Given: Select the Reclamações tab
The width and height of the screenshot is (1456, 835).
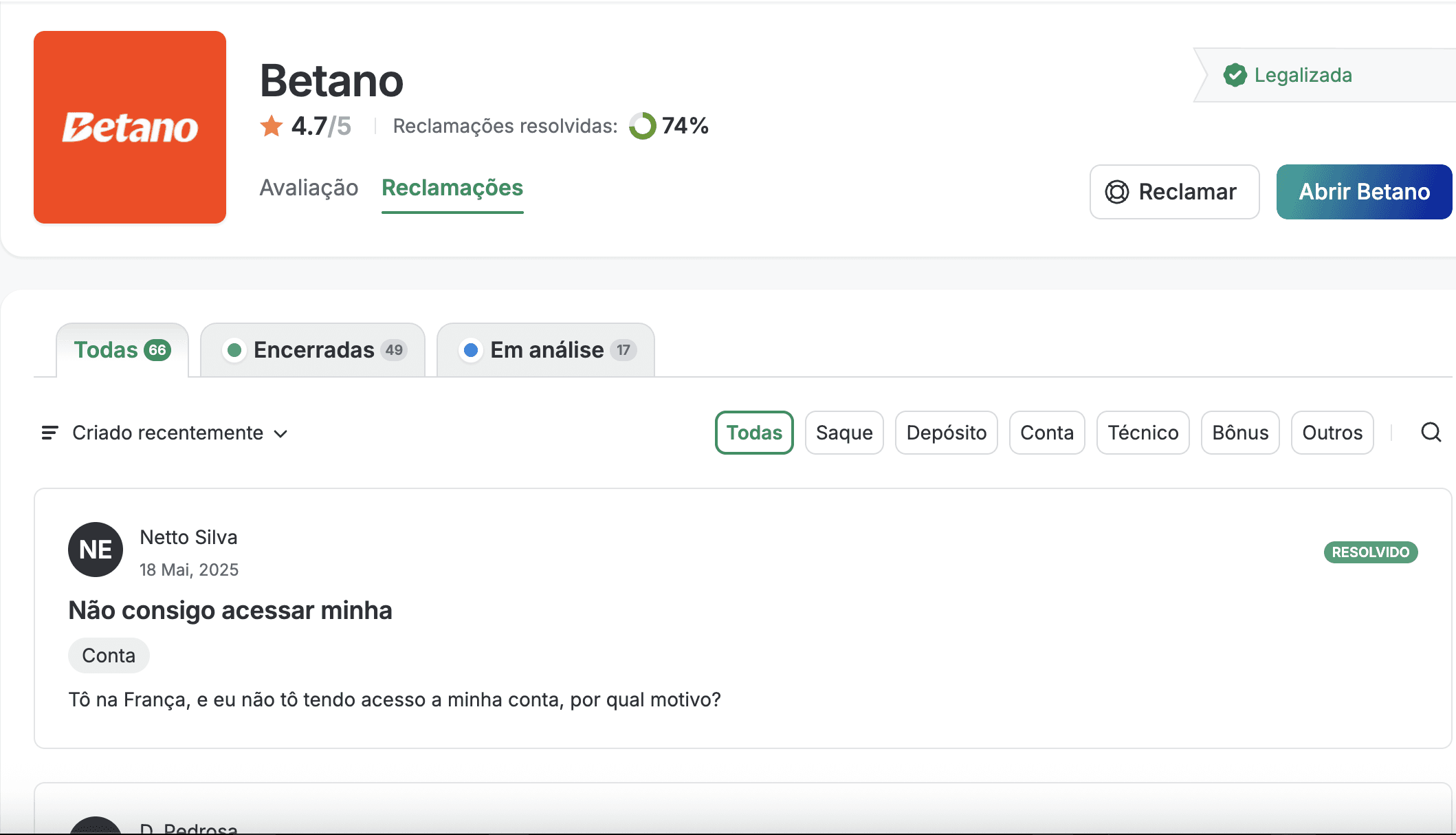Looking at the screenshot, I should tap(452, 188).
